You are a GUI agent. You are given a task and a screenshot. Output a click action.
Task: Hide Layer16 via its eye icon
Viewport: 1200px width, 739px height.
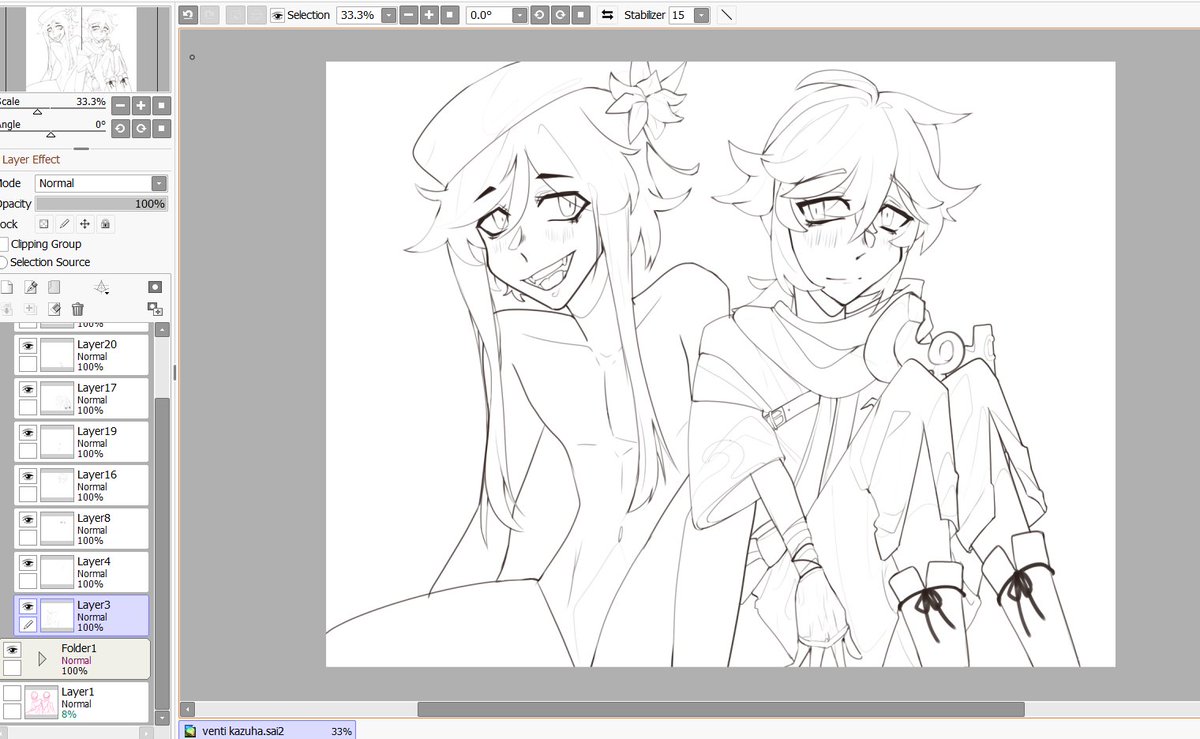tap(28, 476)
